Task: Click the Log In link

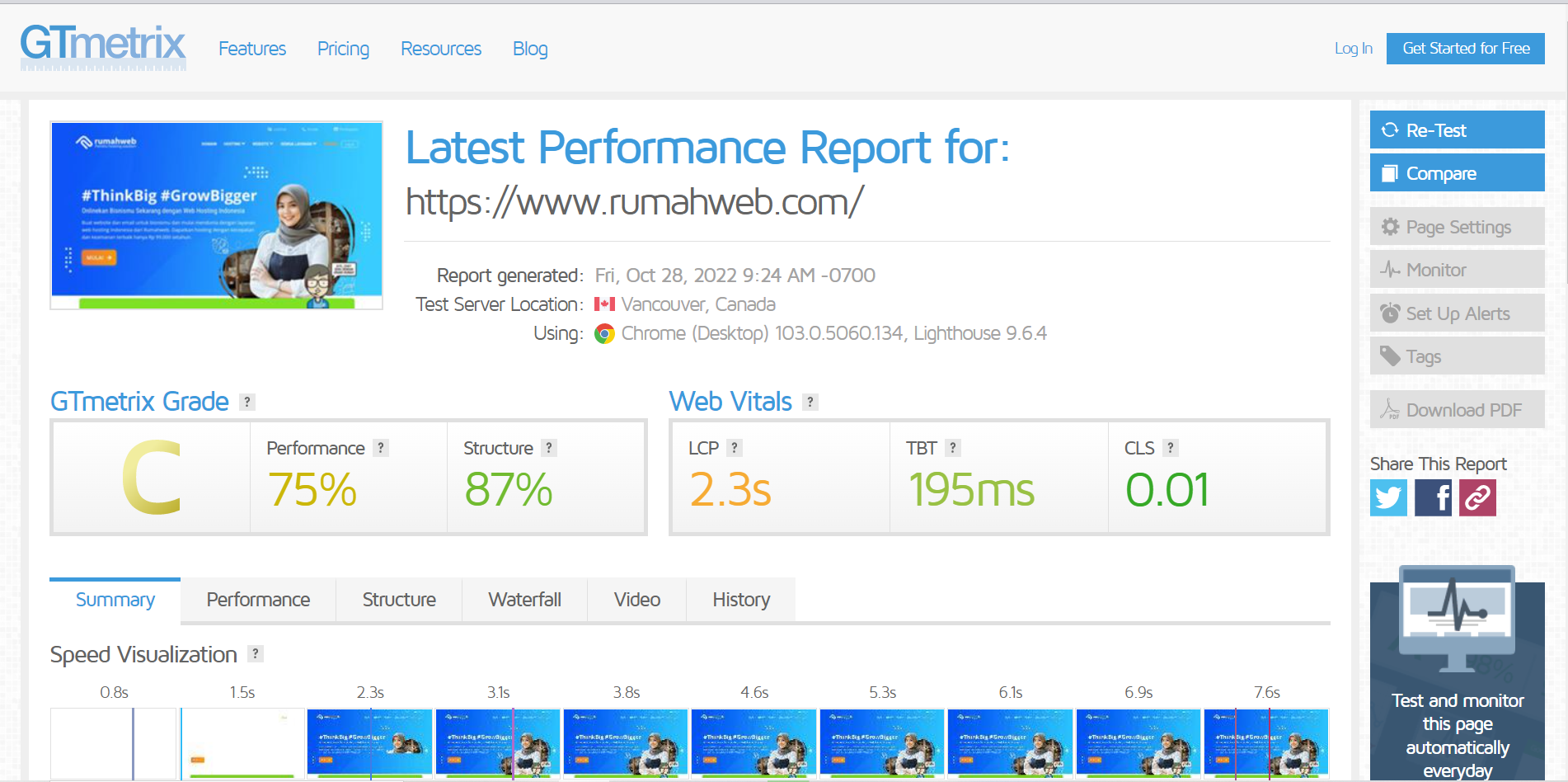Action: [x=1354, y=49]
